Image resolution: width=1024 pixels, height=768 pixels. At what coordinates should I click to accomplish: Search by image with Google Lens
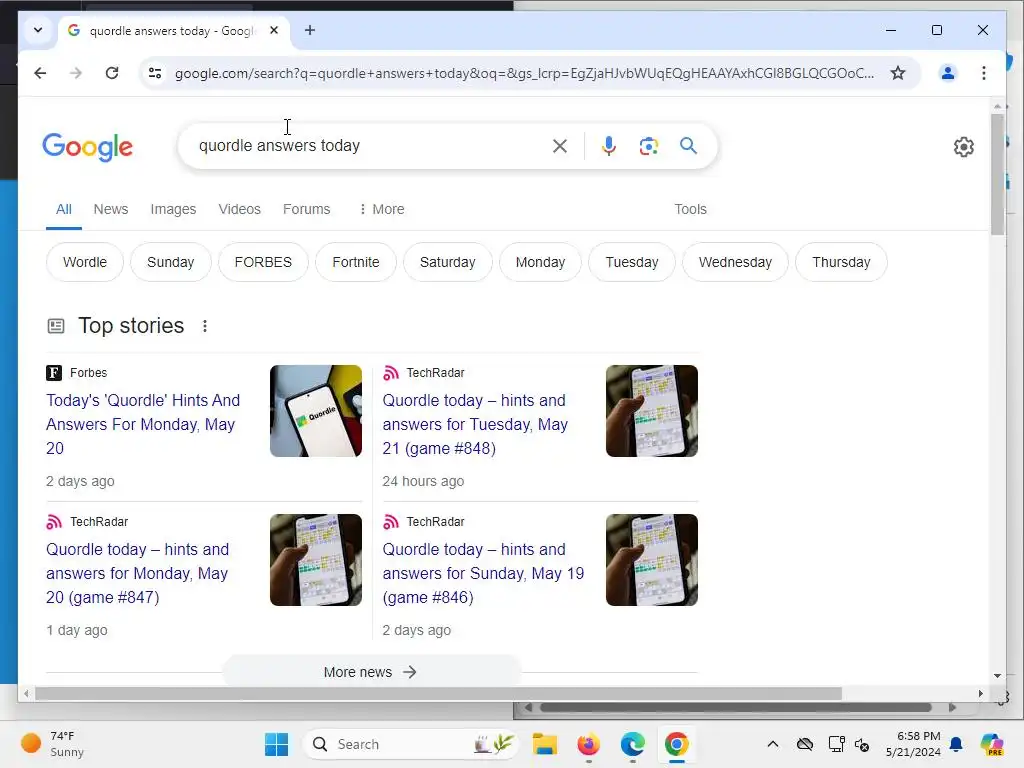[648, 146]
